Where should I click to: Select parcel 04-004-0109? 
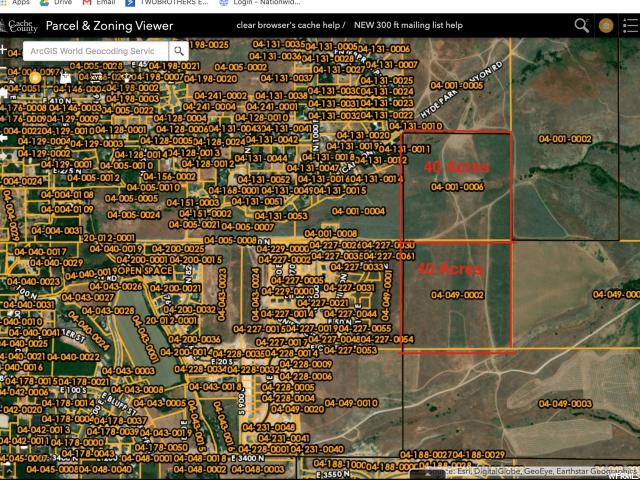(x=67, y=209)
